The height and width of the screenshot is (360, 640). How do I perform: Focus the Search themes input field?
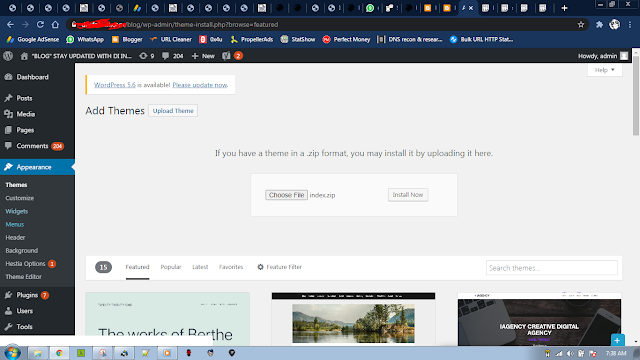[x=551, y=268]
